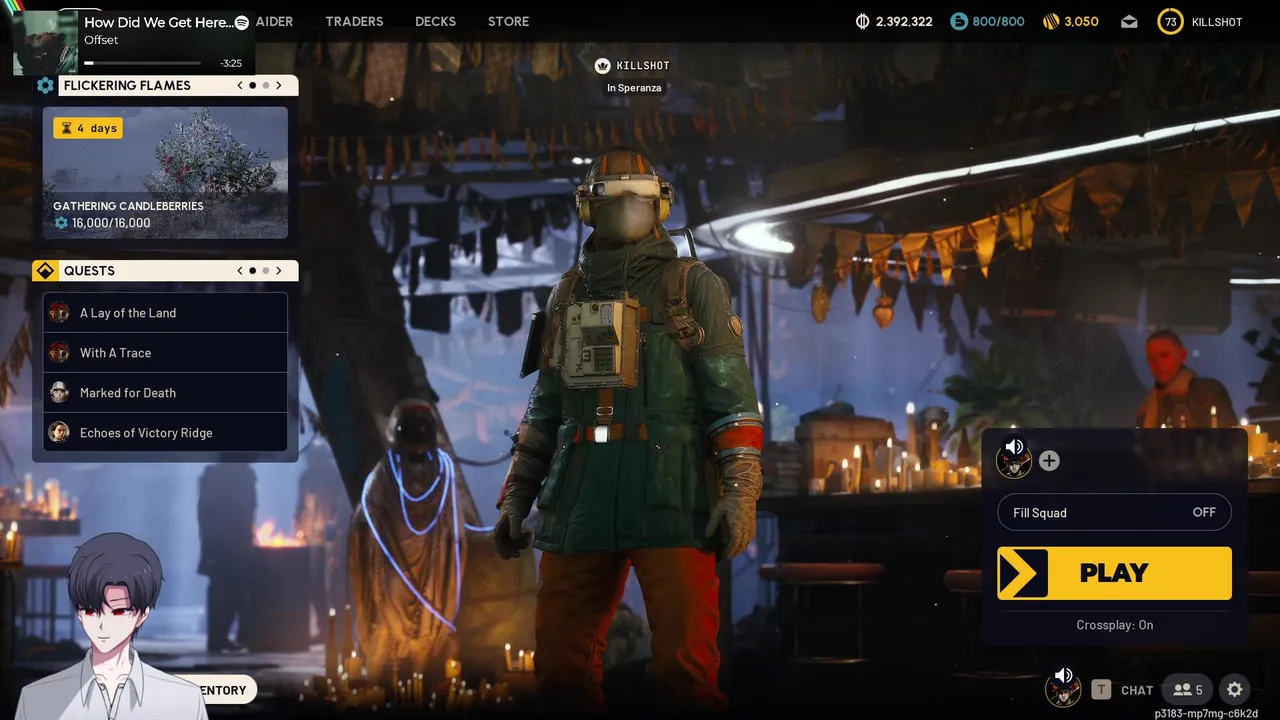Seek on the music track progress bar
The height and width of the screenshot is (720, 1280).
click(x=142, y=63)
